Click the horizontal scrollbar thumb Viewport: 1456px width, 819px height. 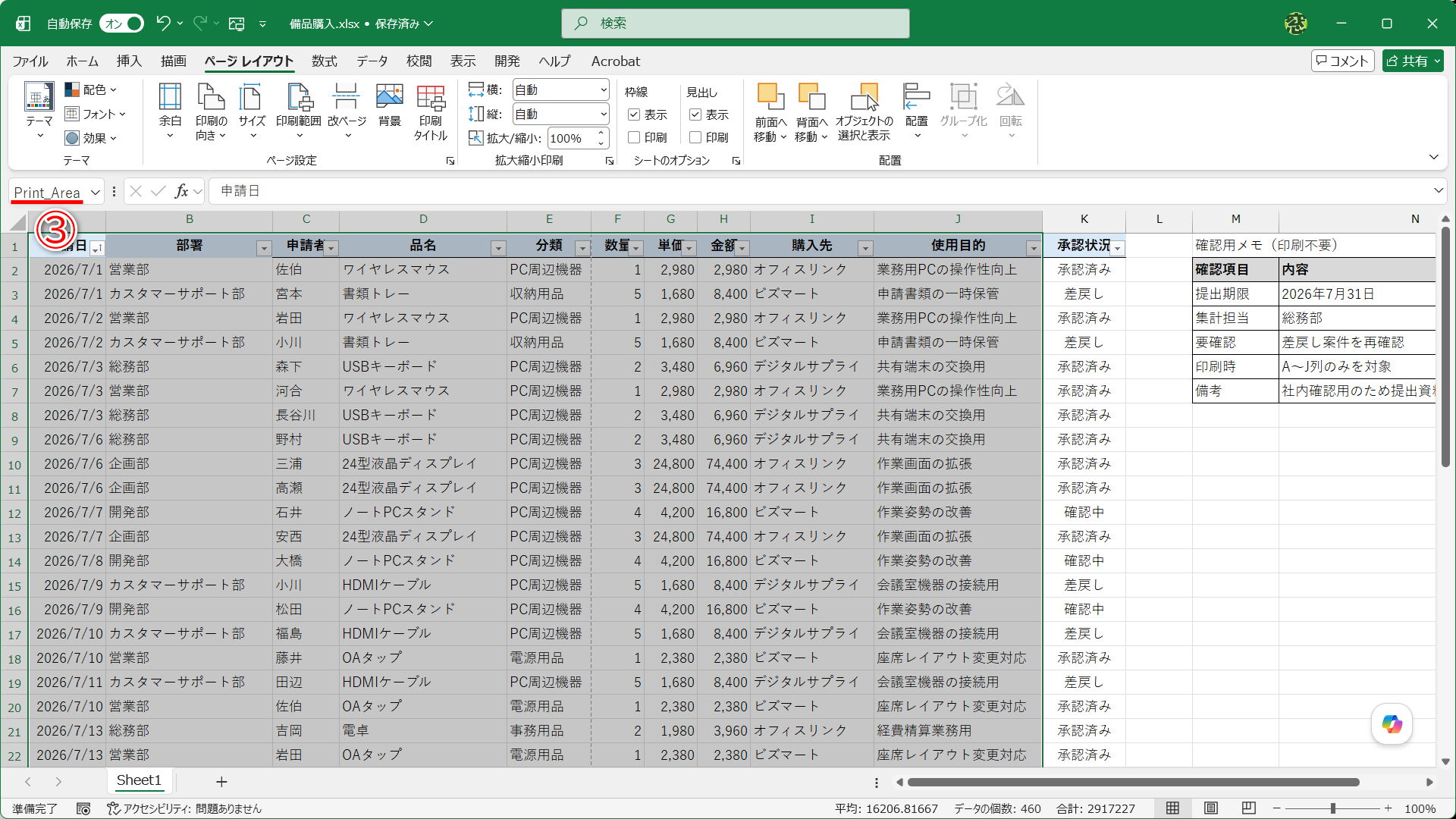1133,782
